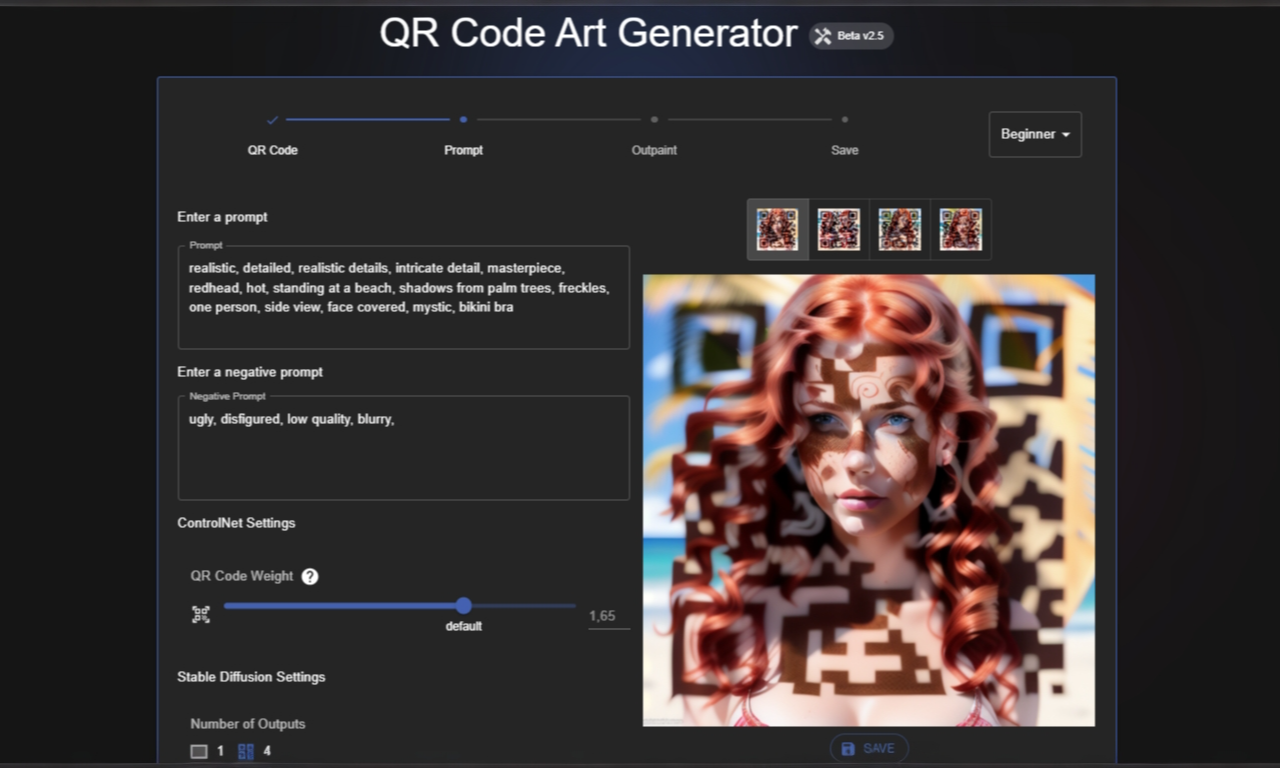The height and width of the screenshot is (768, 1280).
Task: Click the completed checkmark on the QR Code step
Action: pyautogui.click(x=272, y=119)
